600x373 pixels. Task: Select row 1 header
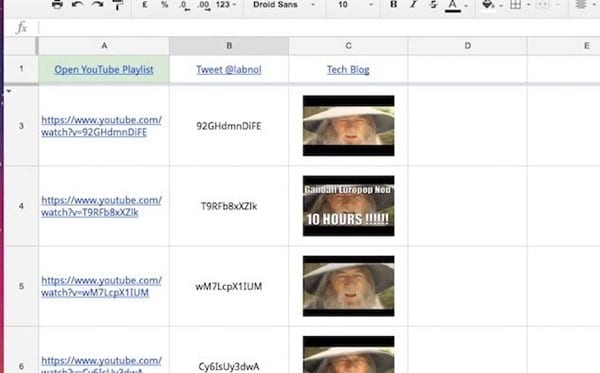[21, 69]
